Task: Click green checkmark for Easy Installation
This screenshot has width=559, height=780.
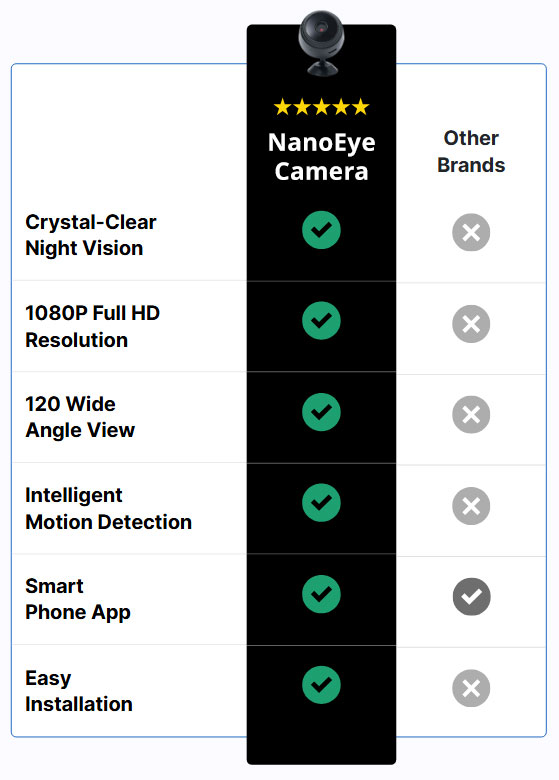Action: [321, 685]
